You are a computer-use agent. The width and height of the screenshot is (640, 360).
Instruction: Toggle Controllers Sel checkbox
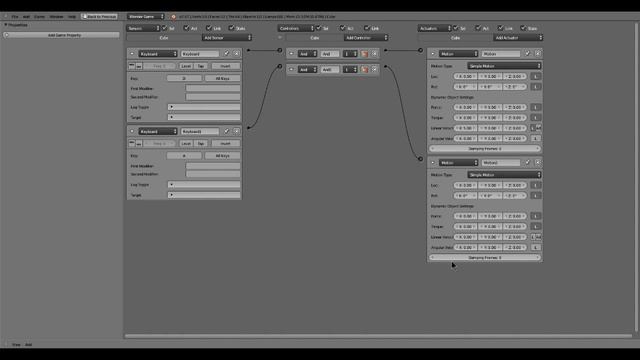point(319,28)
